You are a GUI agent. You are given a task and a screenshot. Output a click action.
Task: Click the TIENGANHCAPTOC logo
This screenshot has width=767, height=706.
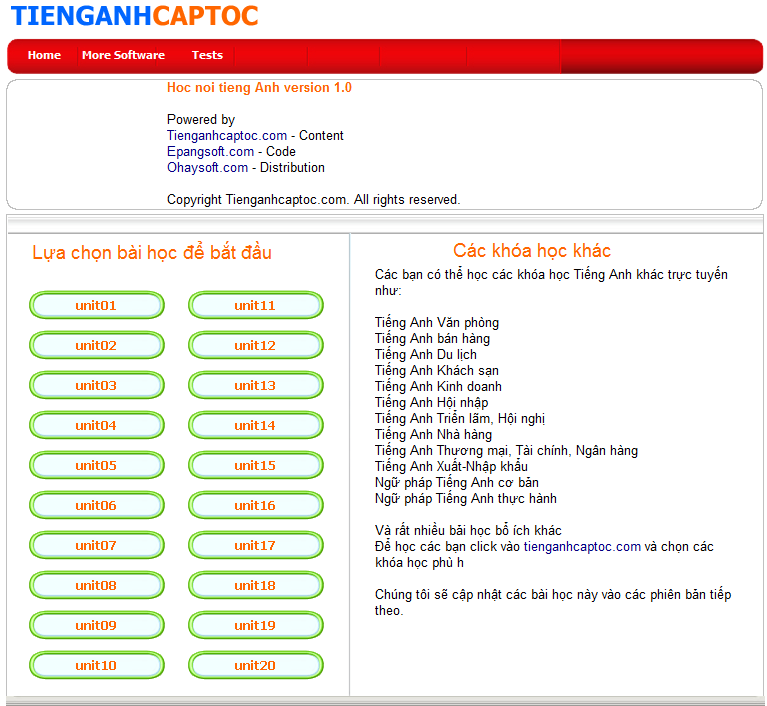(x=134, y=17)
